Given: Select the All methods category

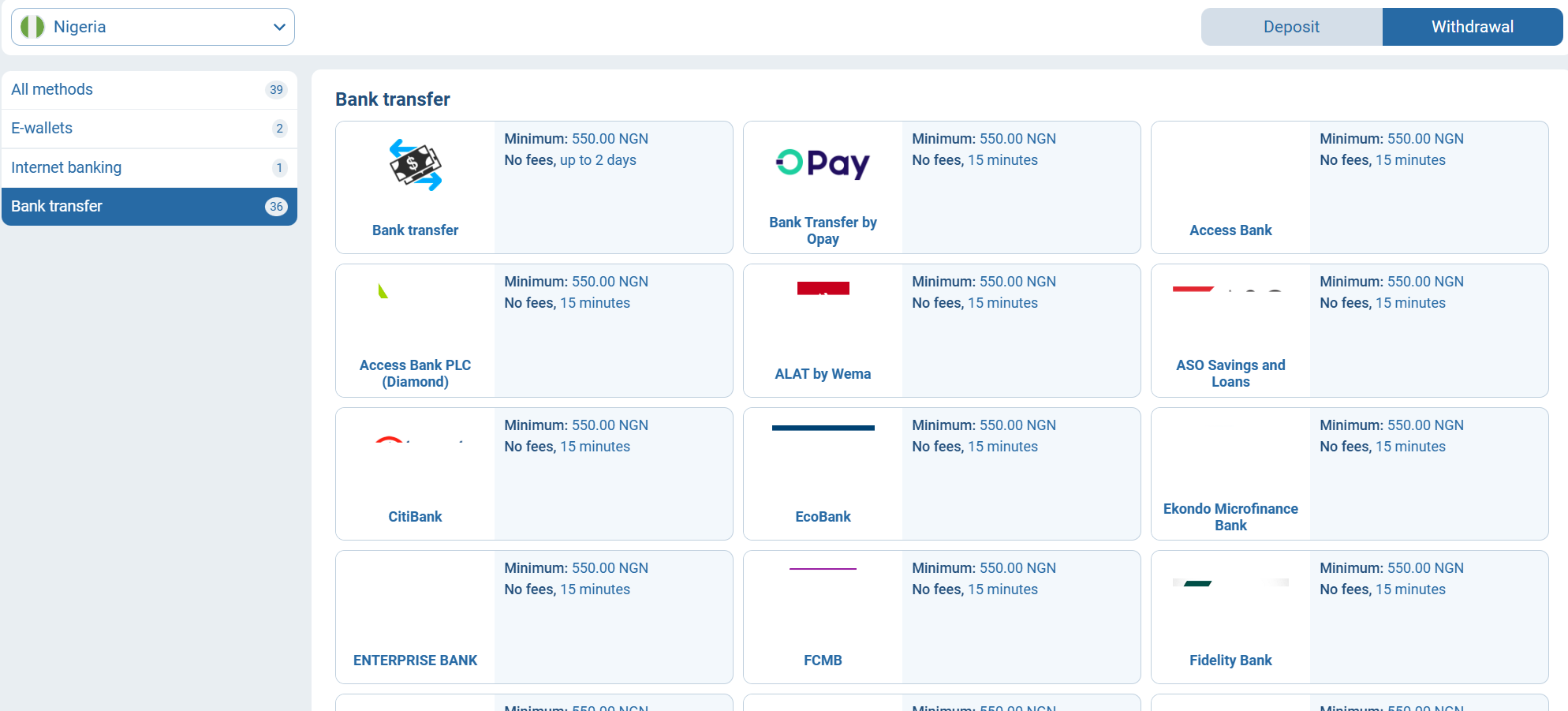Looking at the screenshot, I should coord(149,89).
